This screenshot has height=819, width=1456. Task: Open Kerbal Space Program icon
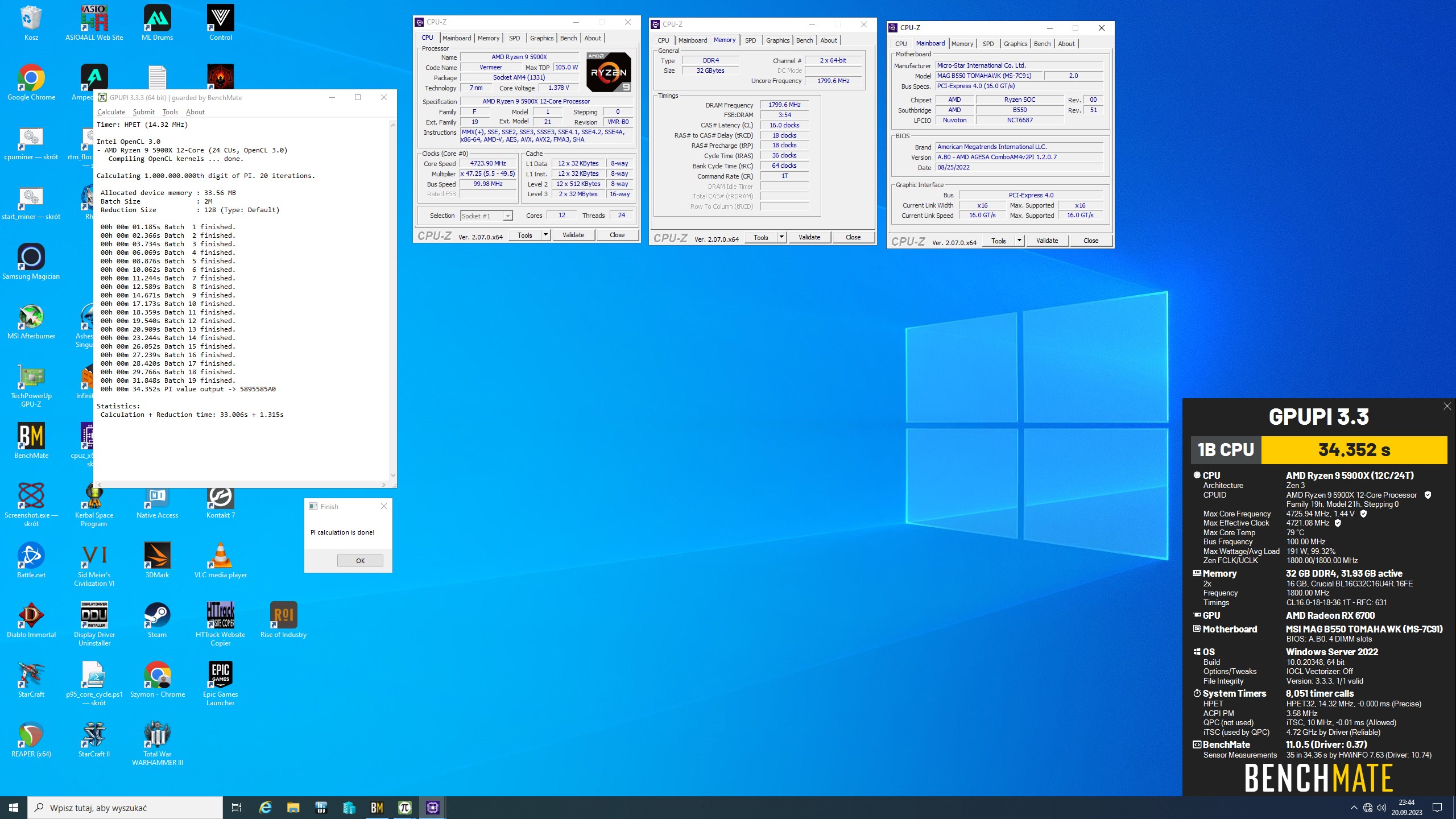click(x=94, y=504)
